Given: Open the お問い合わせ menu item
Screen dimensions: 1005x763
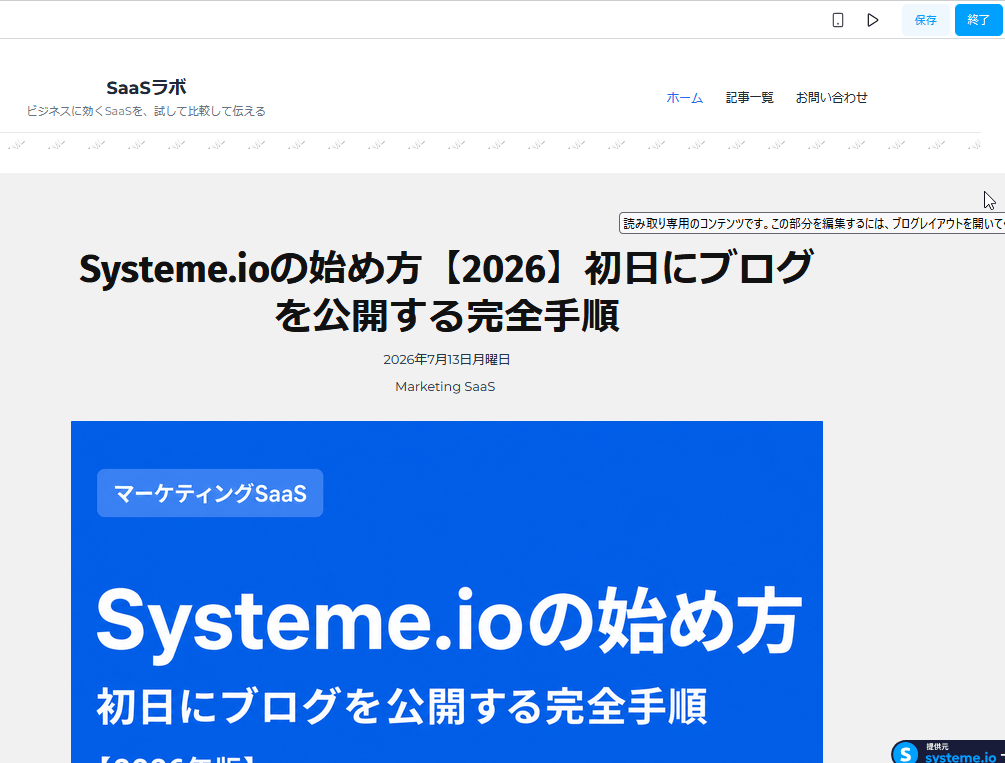Looking at the screenshot, I should pos(831,97).
